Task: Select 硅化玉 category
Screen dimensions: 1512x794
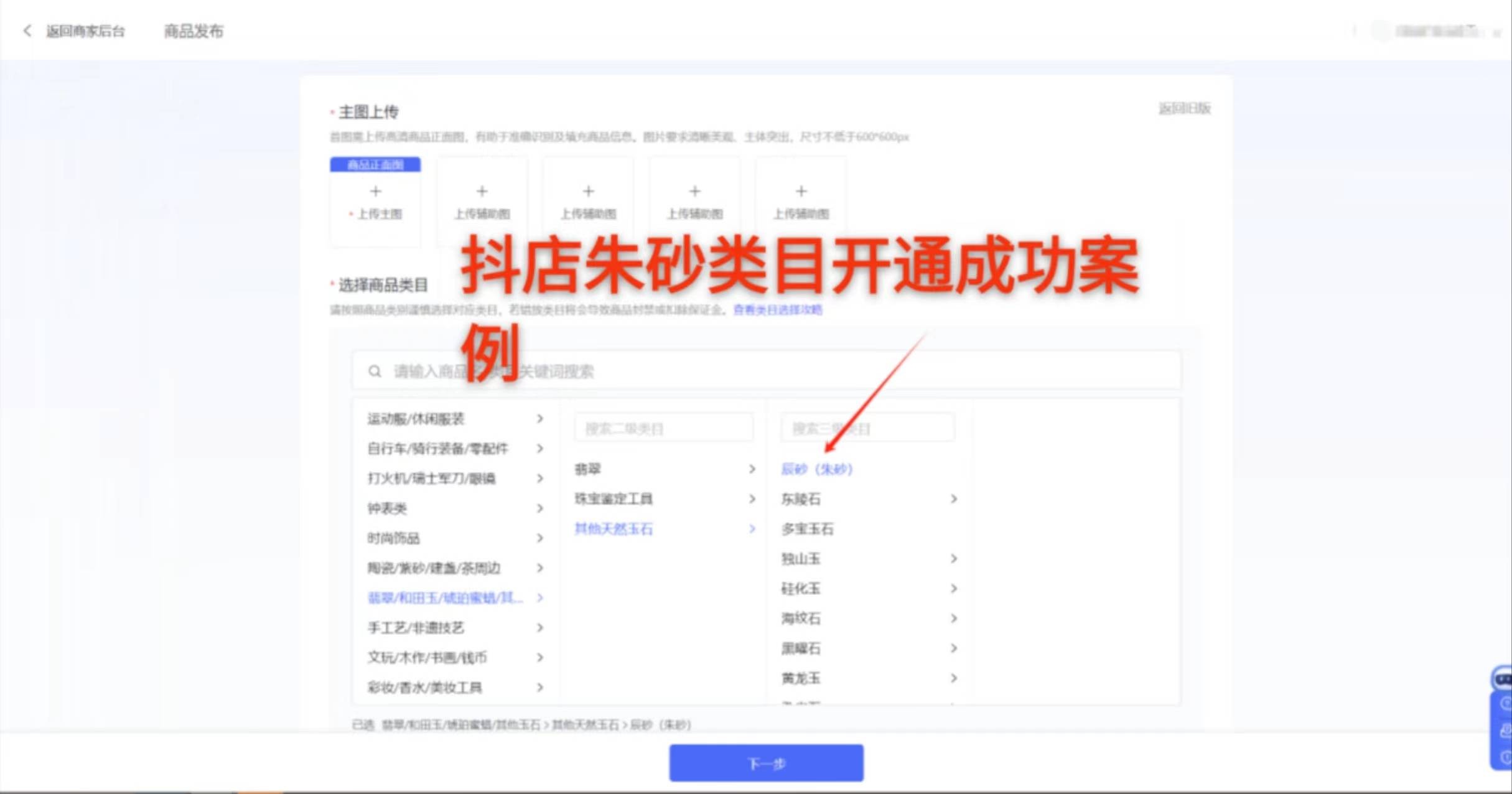Action: (x=801, y=589)
